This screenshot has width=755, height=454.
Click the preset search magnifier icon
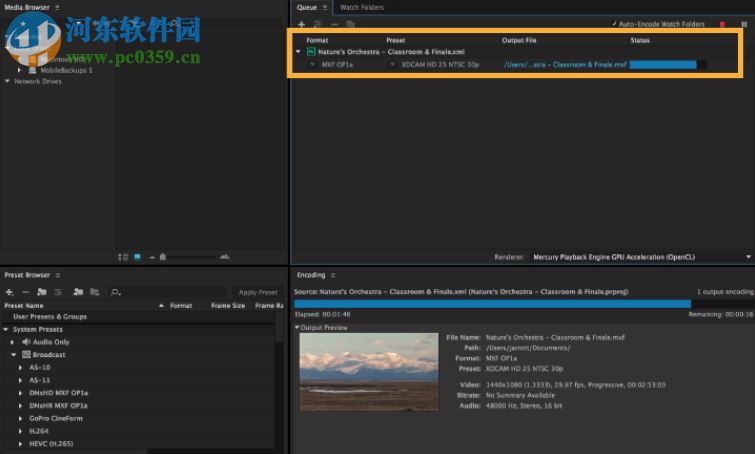pyautogui.click(x=115, y=292)
